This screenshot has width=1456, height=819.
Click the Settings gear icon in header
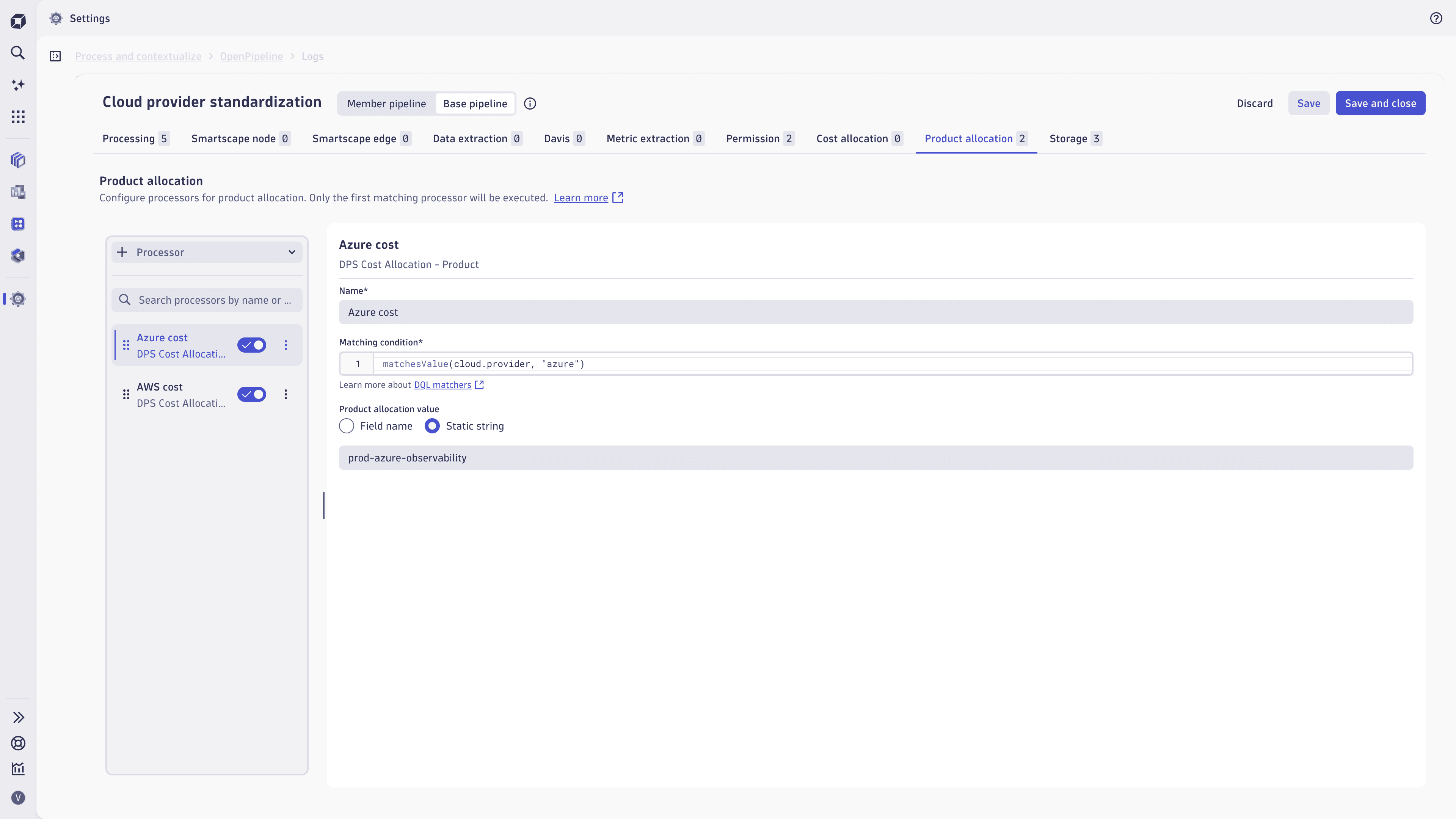[56, 18]
